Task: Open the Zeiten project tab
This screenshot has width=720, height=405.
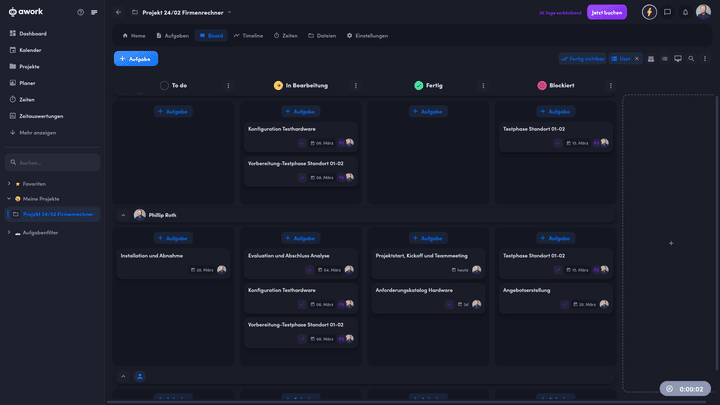Action: coord(286,36)
